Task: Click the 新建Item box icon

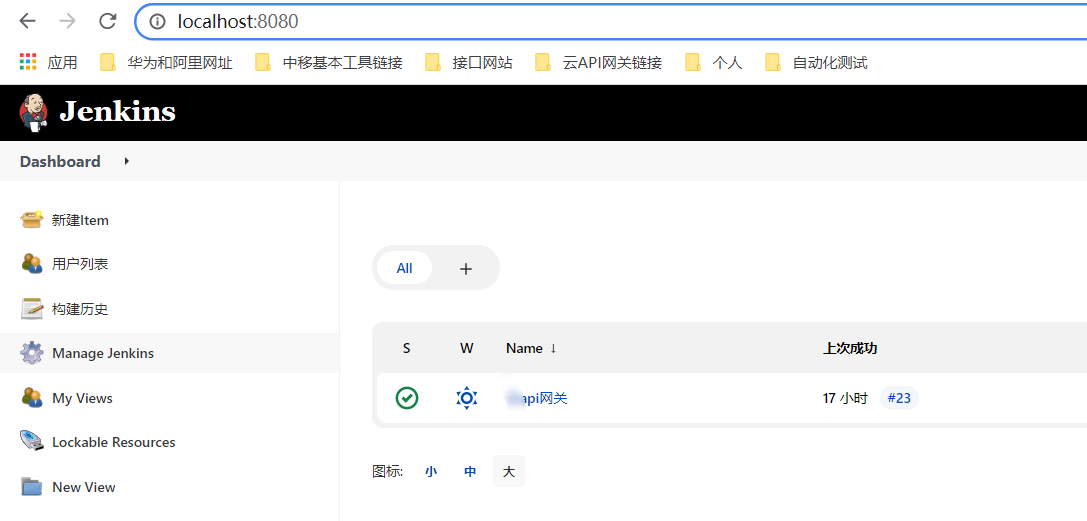Action: 32,220
